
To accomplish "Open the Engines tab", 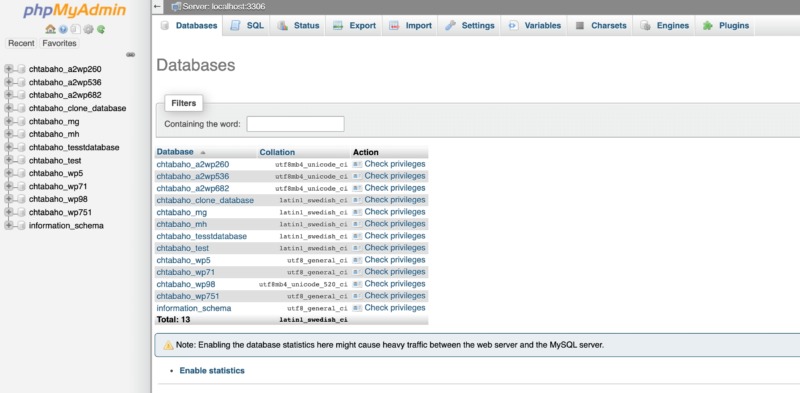I will (665, 26).
